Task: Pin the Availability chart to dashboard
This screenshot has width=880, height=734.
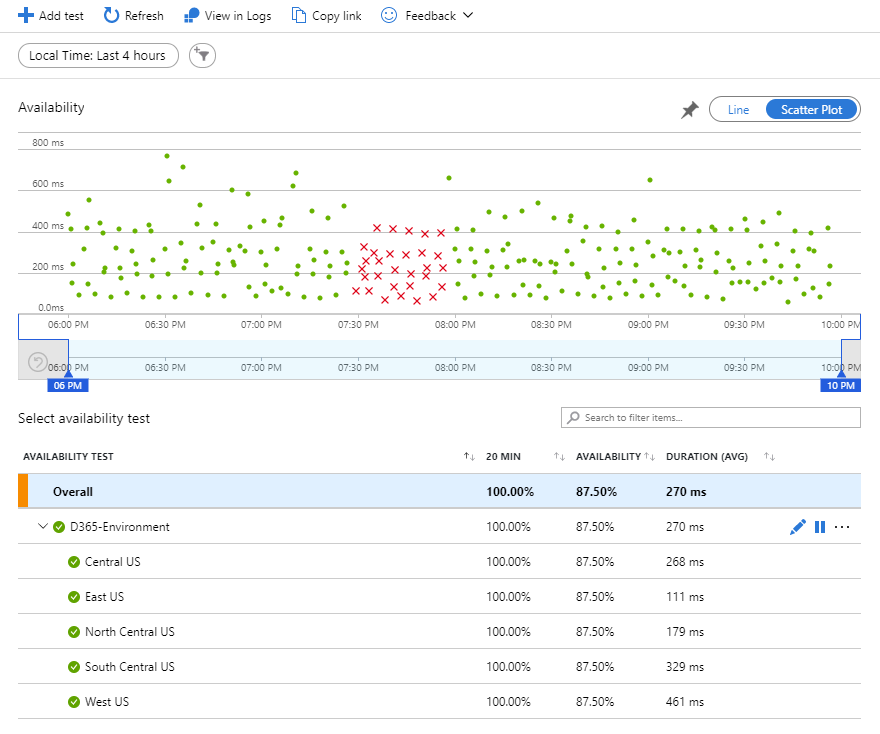Action: pos(690,110)
